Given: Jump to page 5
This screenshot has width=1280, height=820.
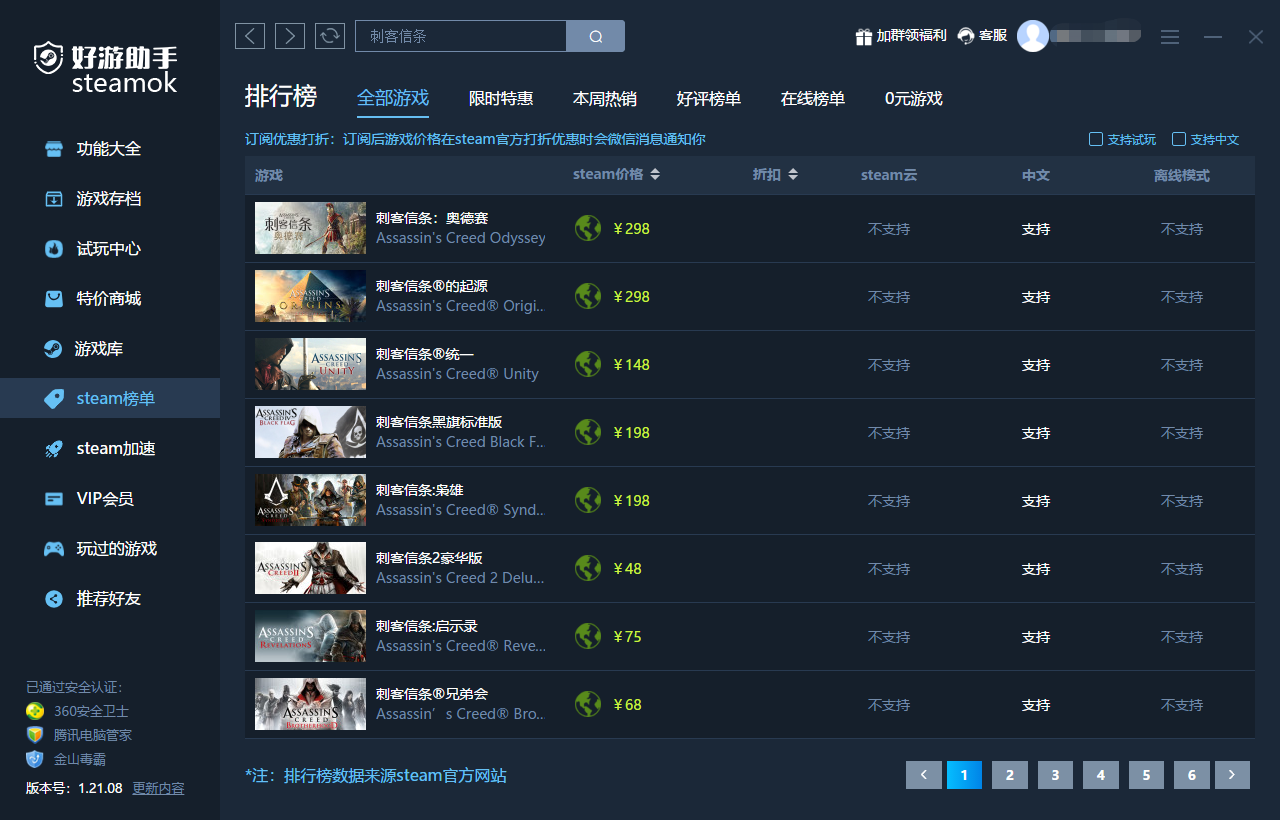Looking at the screenshot, I should [1146, 775].
